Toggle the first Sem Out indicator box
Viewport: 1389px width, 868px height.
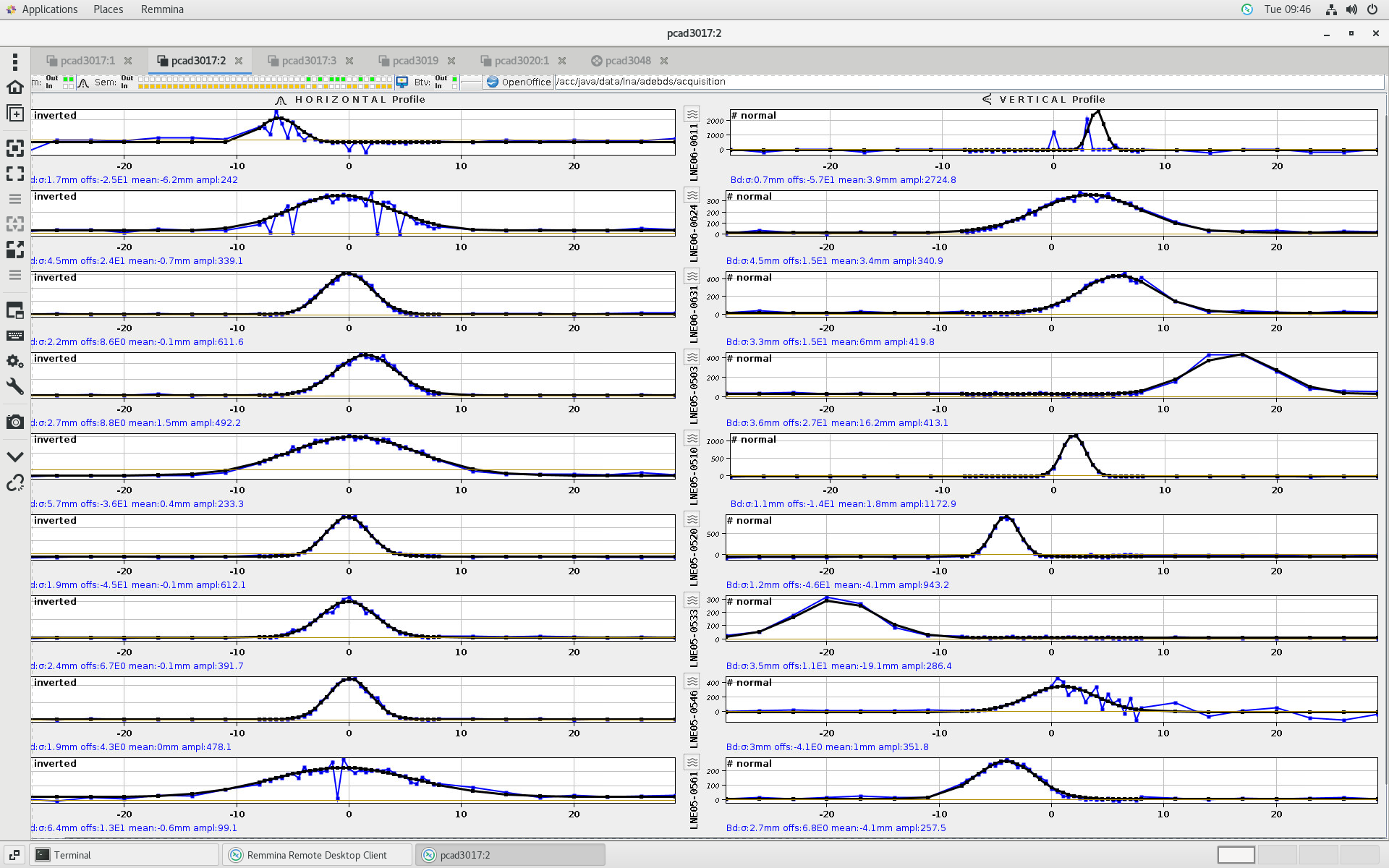tap(141, 78)
